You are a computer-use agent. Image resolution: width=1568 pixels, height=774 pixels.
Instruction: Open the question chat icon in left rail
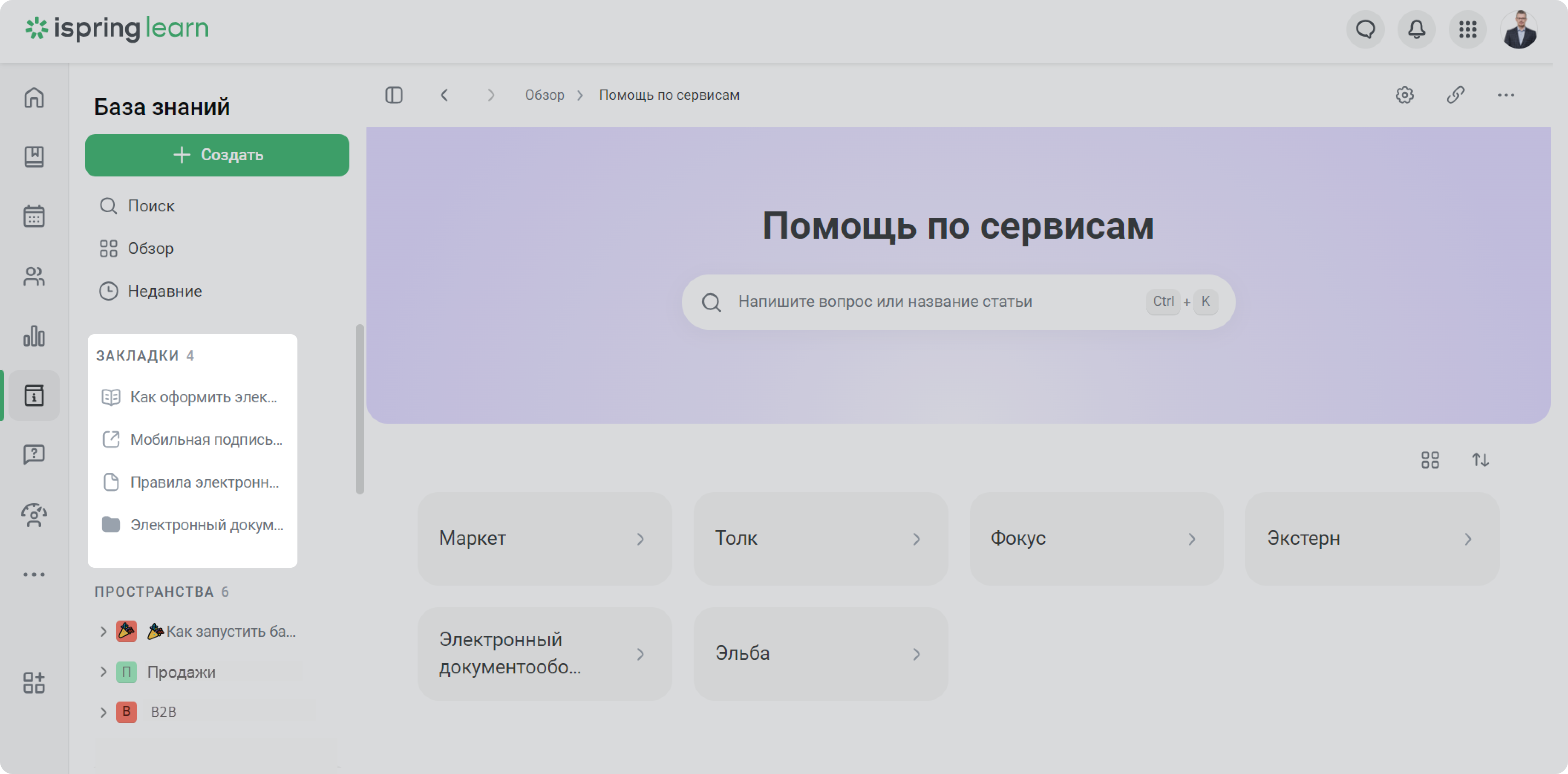click(34, 454)
